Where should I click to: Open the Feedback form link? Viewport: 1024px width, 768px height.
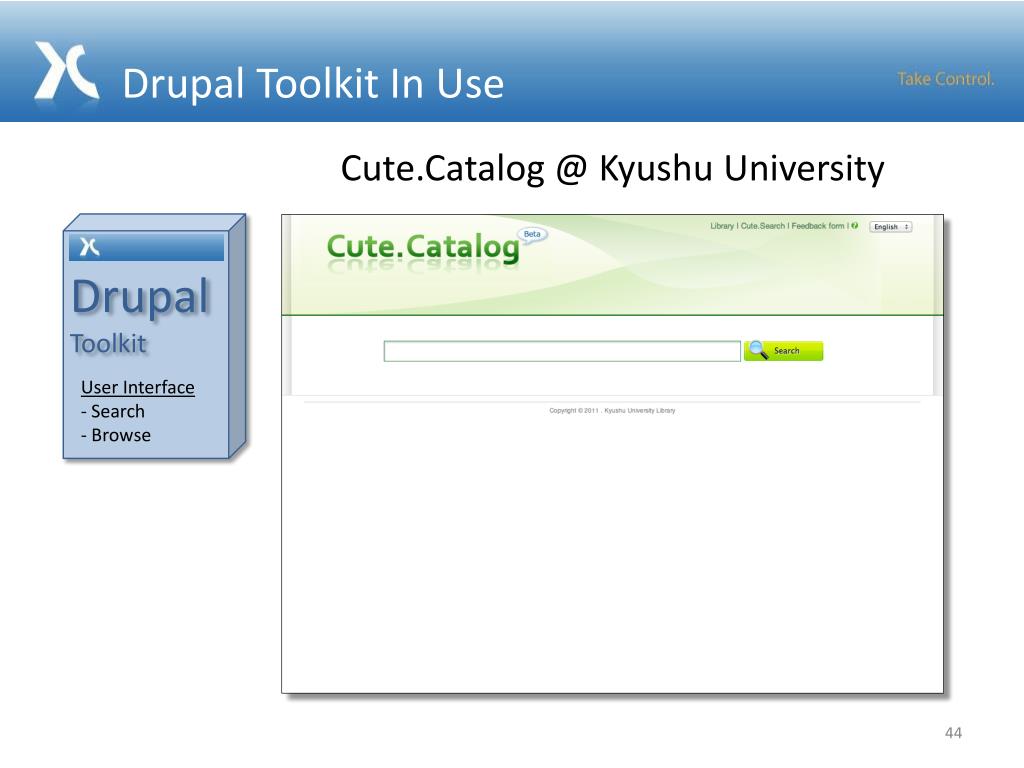tap(818, 226)
